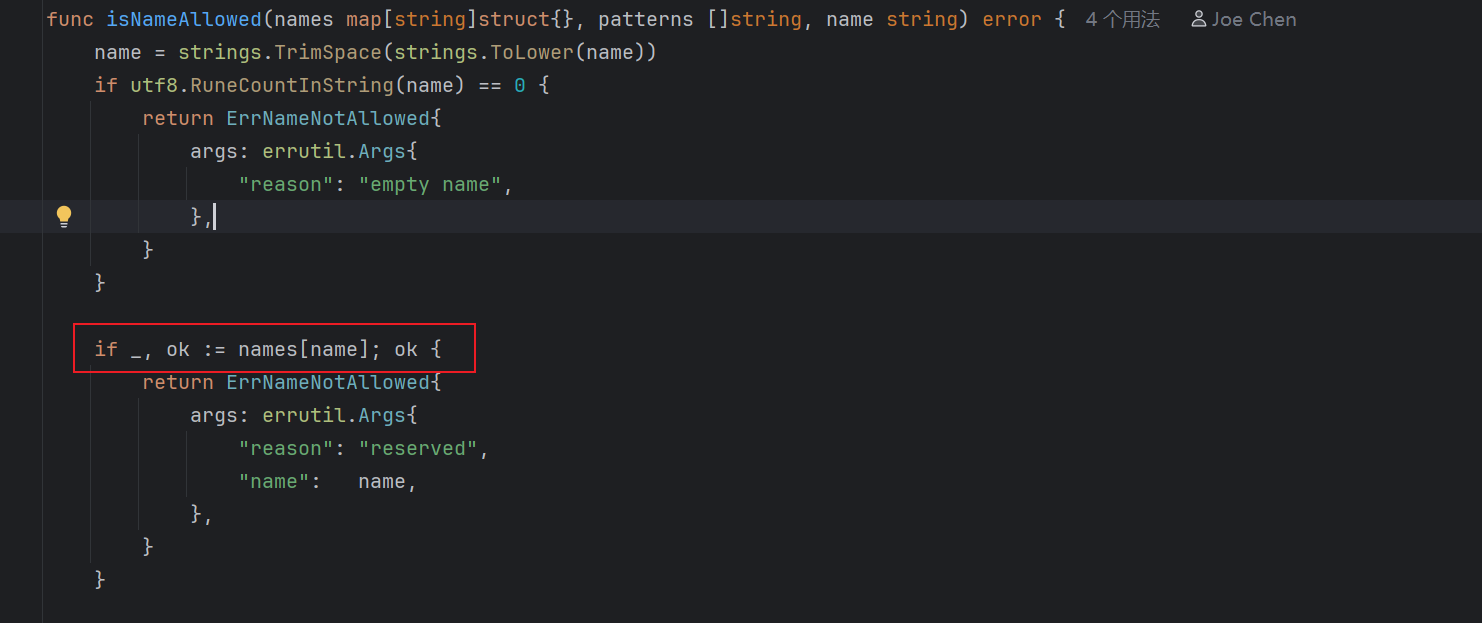Click the author icon beside Joe Chen
The image size is (1482, 623).
pos(1199,19)
